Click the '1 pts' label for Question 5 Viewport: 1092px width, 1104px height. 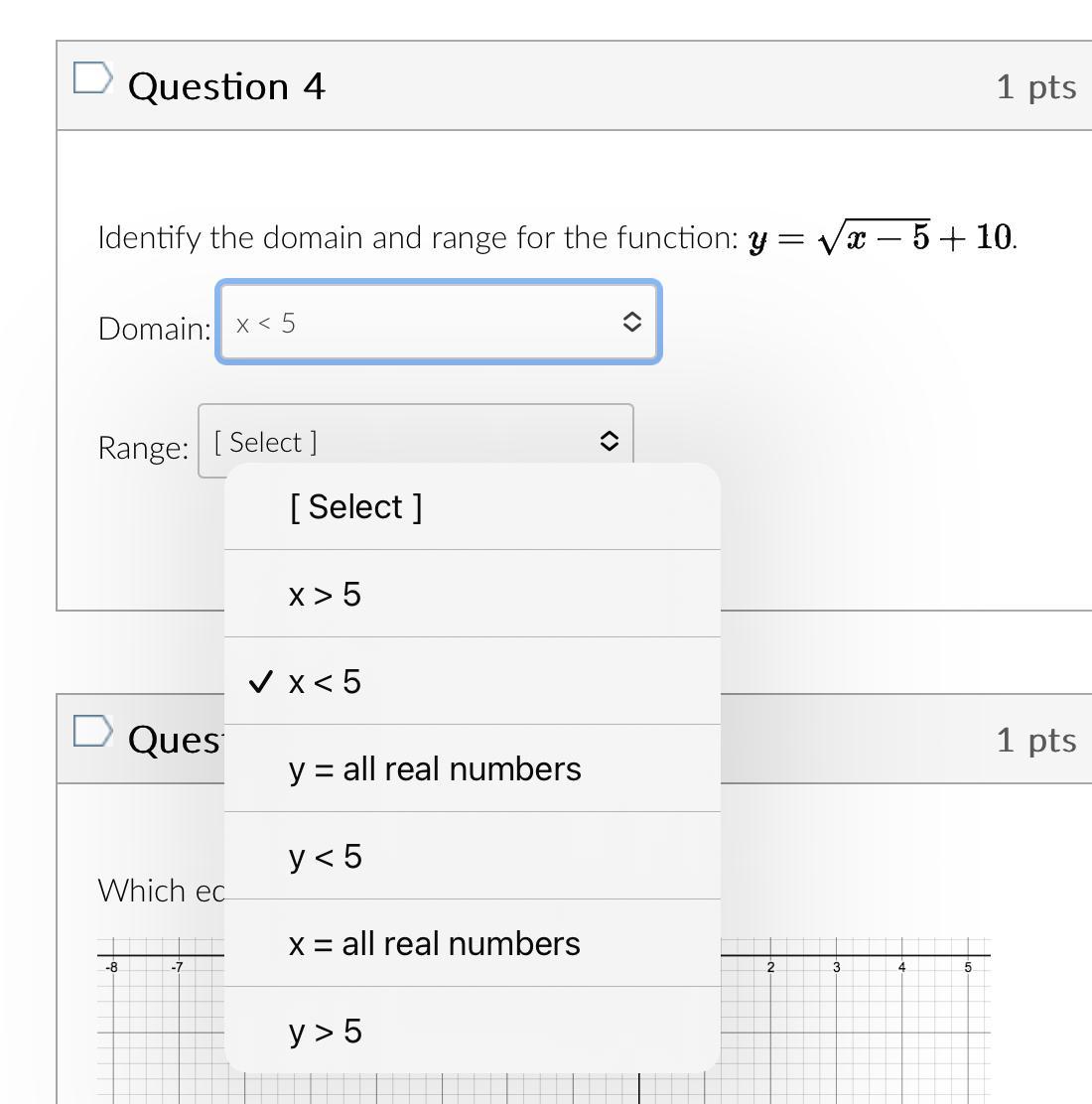tap(1036, 739)
